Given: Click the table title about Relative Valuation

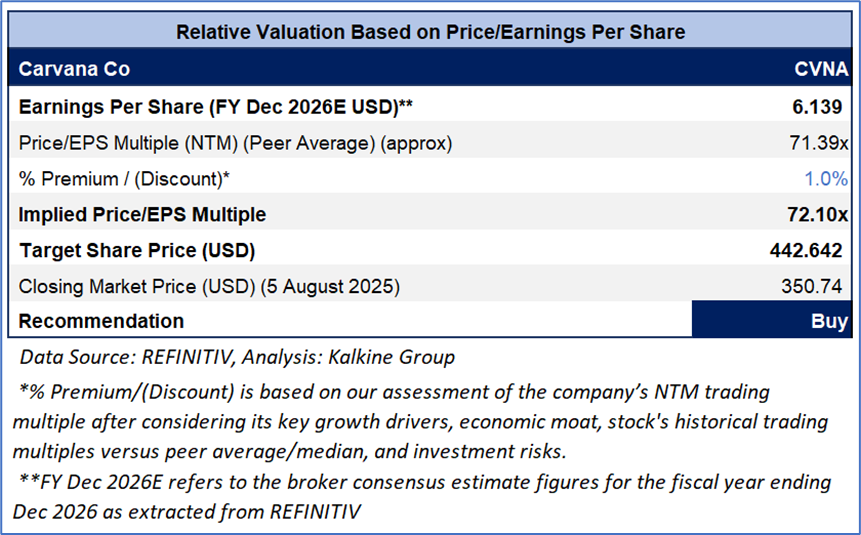Looking at the screenshot, I should coord(430,32).
